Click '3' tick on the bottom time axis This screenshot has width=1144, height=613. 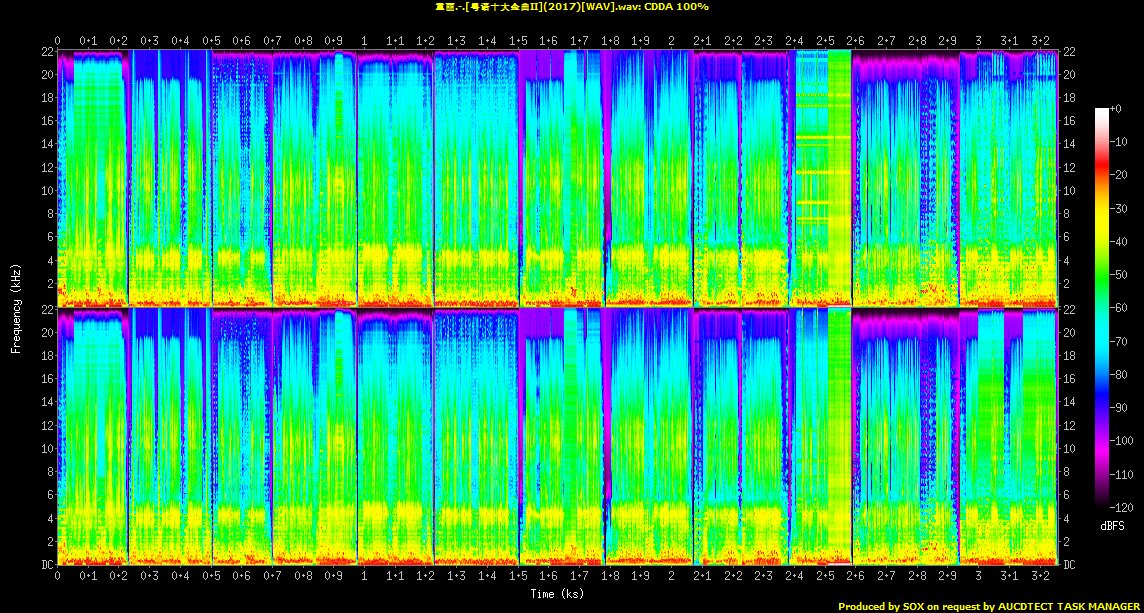(x=978, y=577)
